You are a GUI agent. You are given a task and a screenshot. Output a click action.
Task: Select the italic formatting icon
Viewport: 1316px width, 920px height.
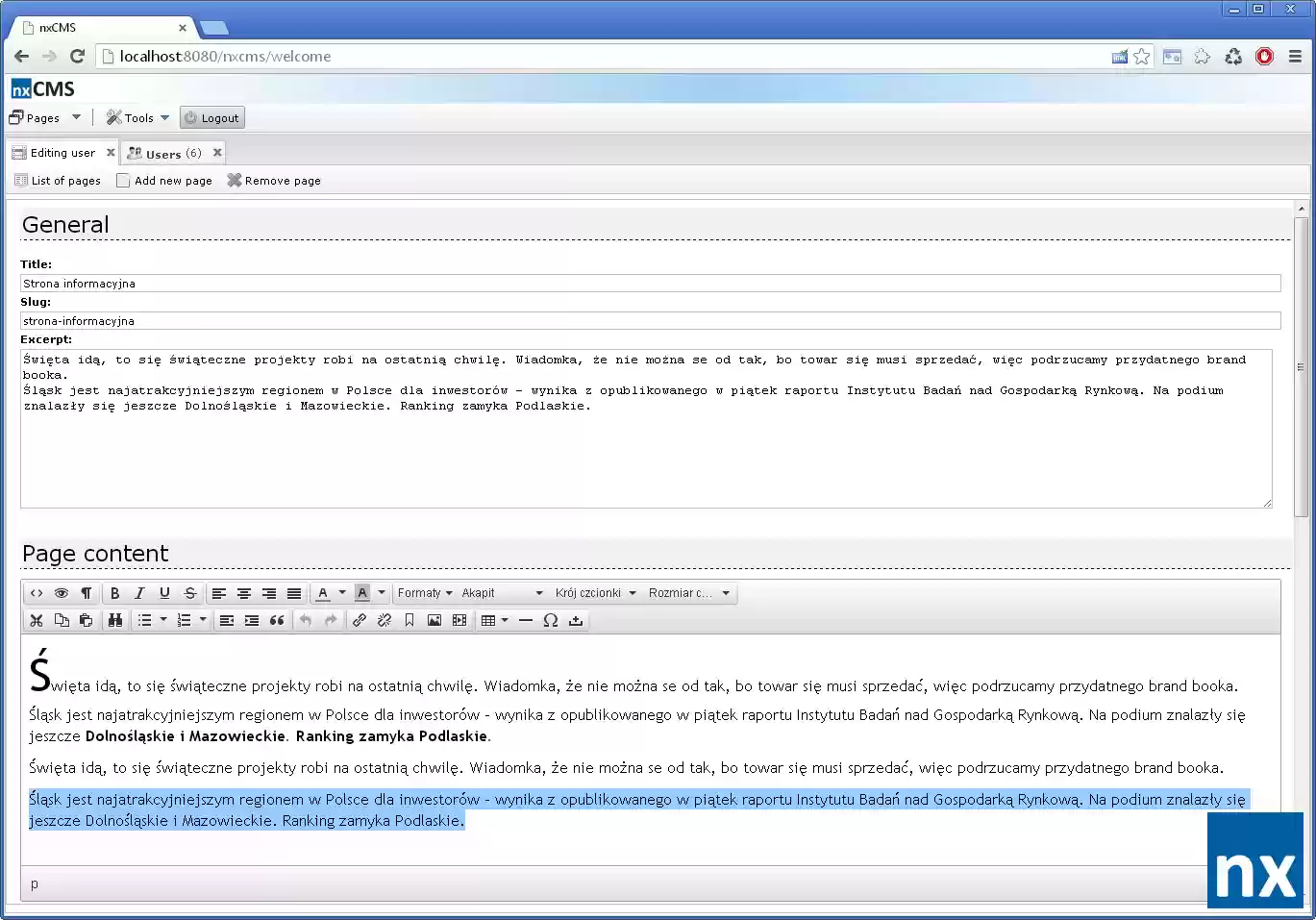139,593
